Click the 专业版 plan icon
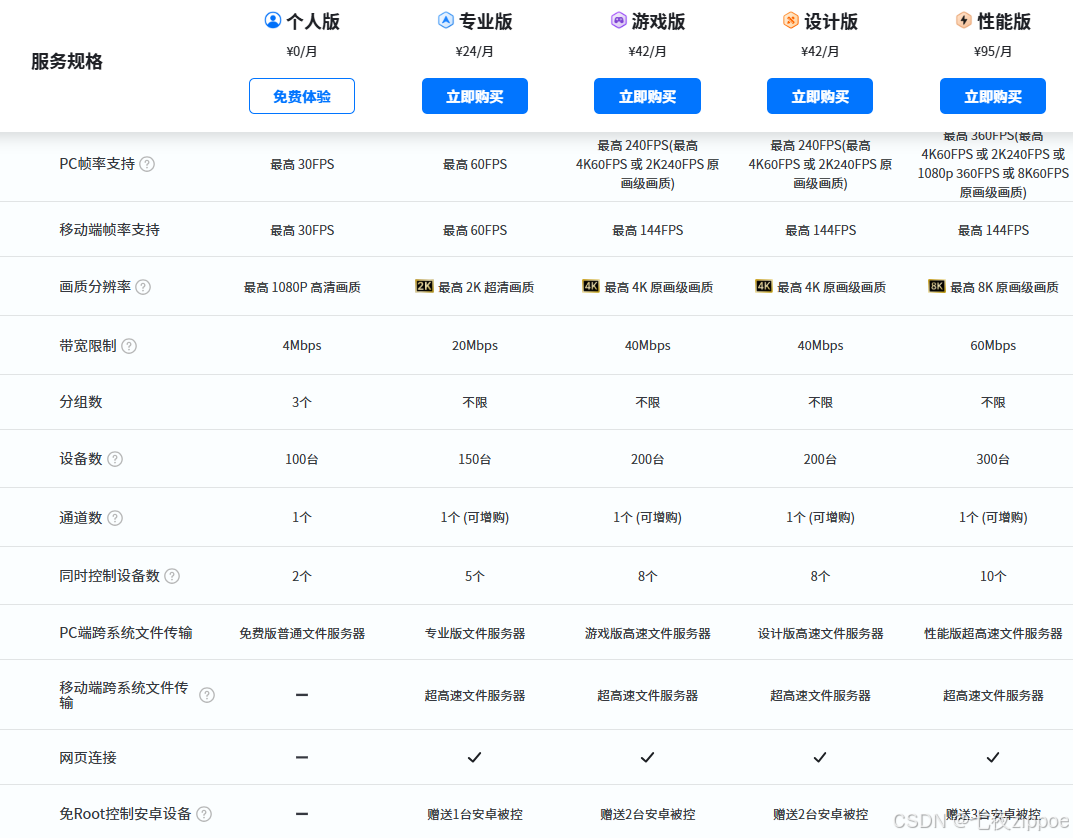Image resolution: width=1073 pixels, height=838 pixels. tap(445, 21)
